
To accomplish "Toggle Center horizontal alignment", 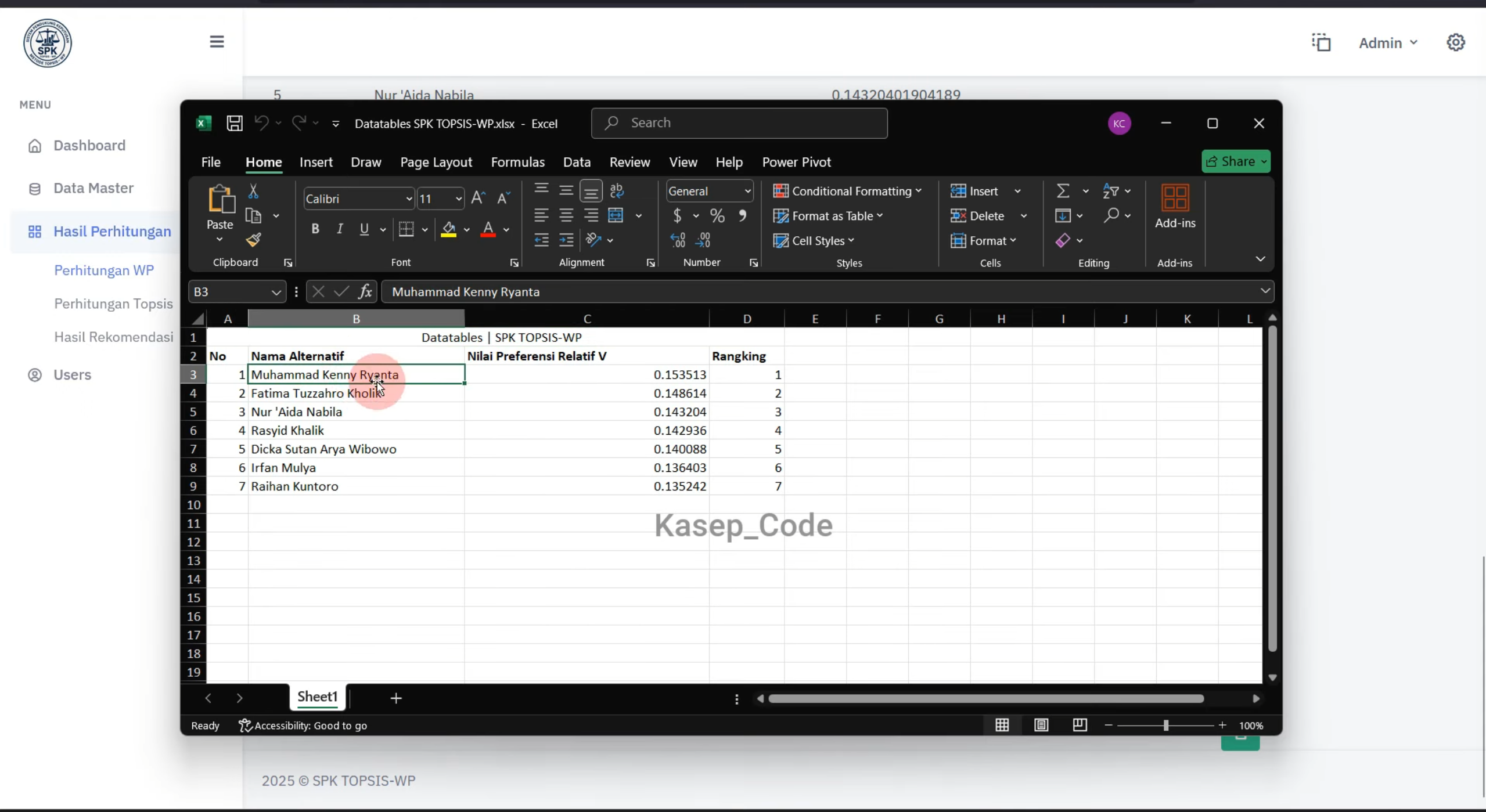I will 566,215.
